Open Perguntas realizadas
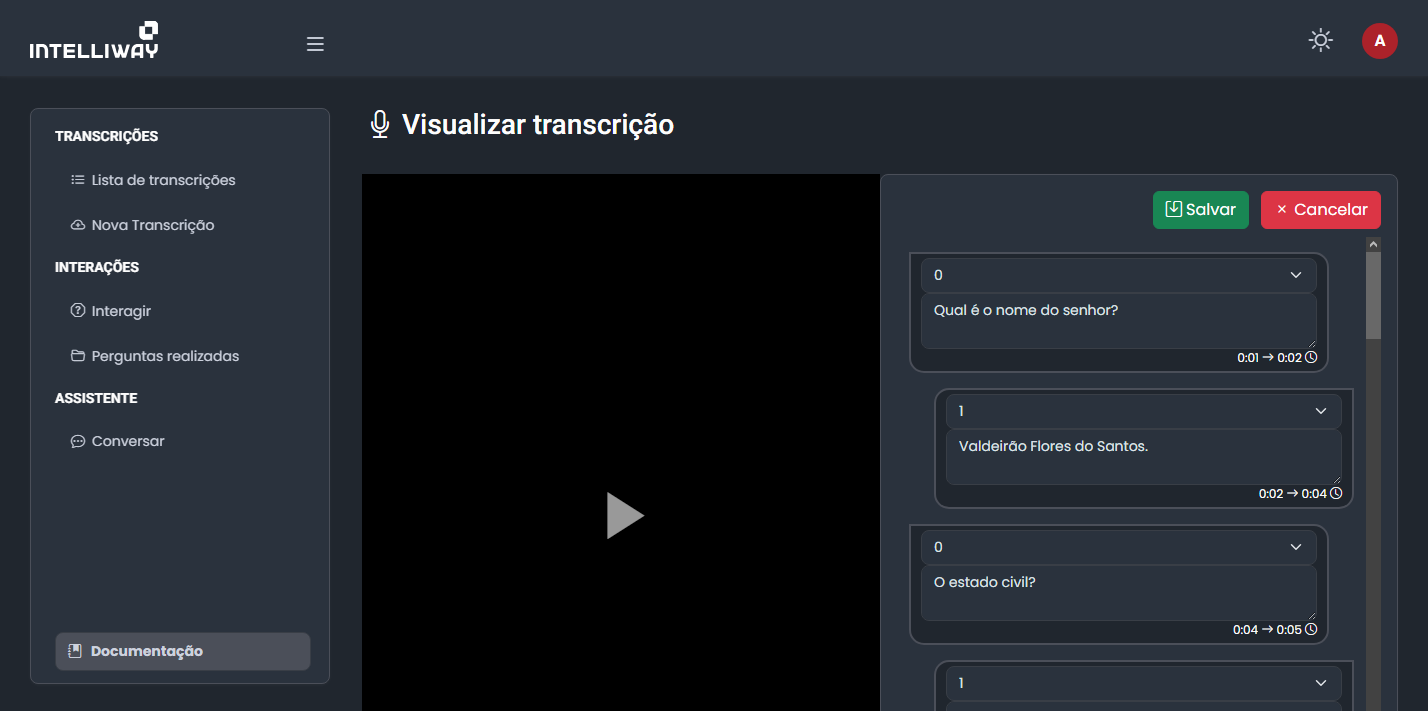This screenshot has width=1428, height=711. coord(165,356)
